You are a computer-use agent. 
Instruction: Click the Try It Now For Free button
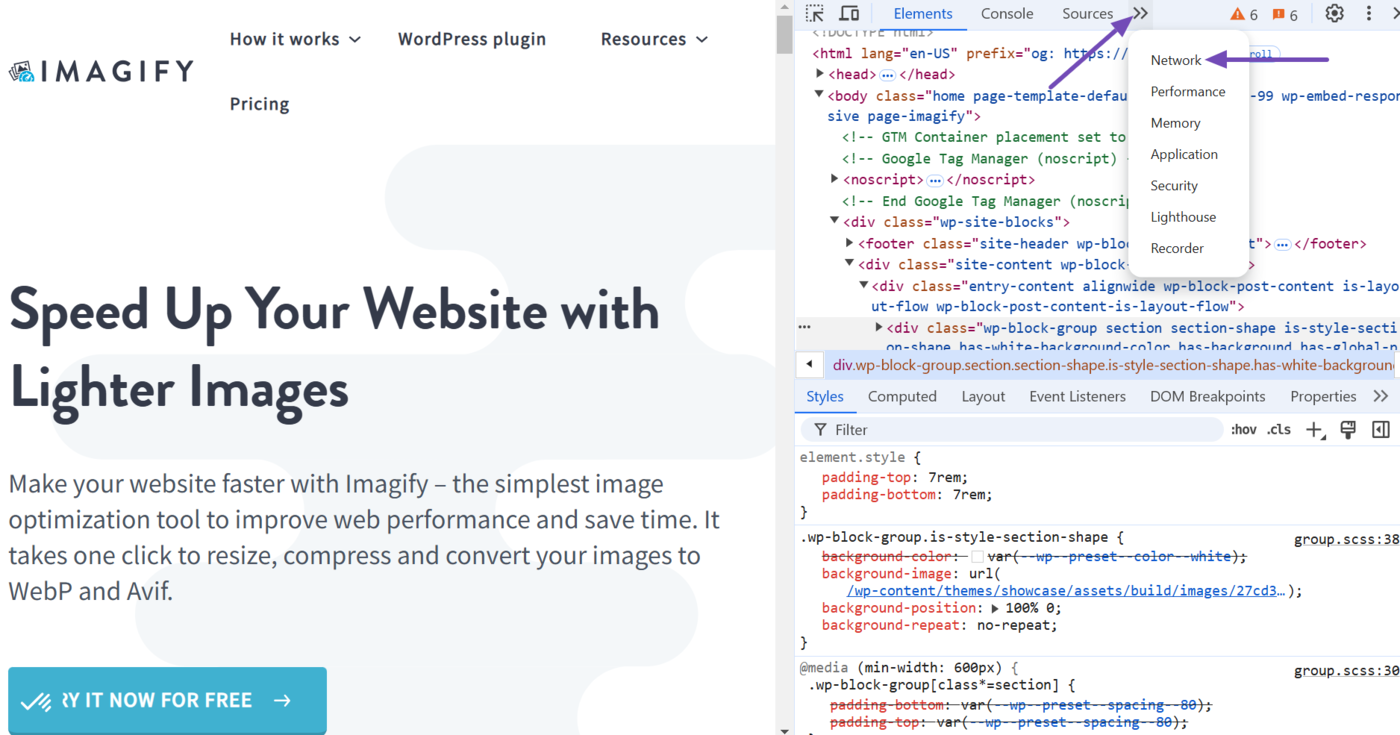click(167, 700)
